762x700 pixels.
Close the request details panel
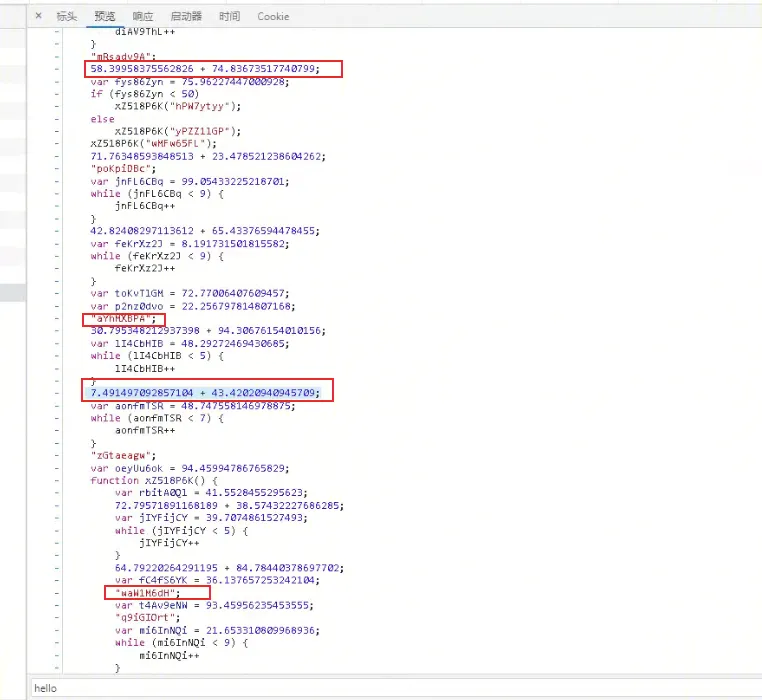(x=38, y=16)
